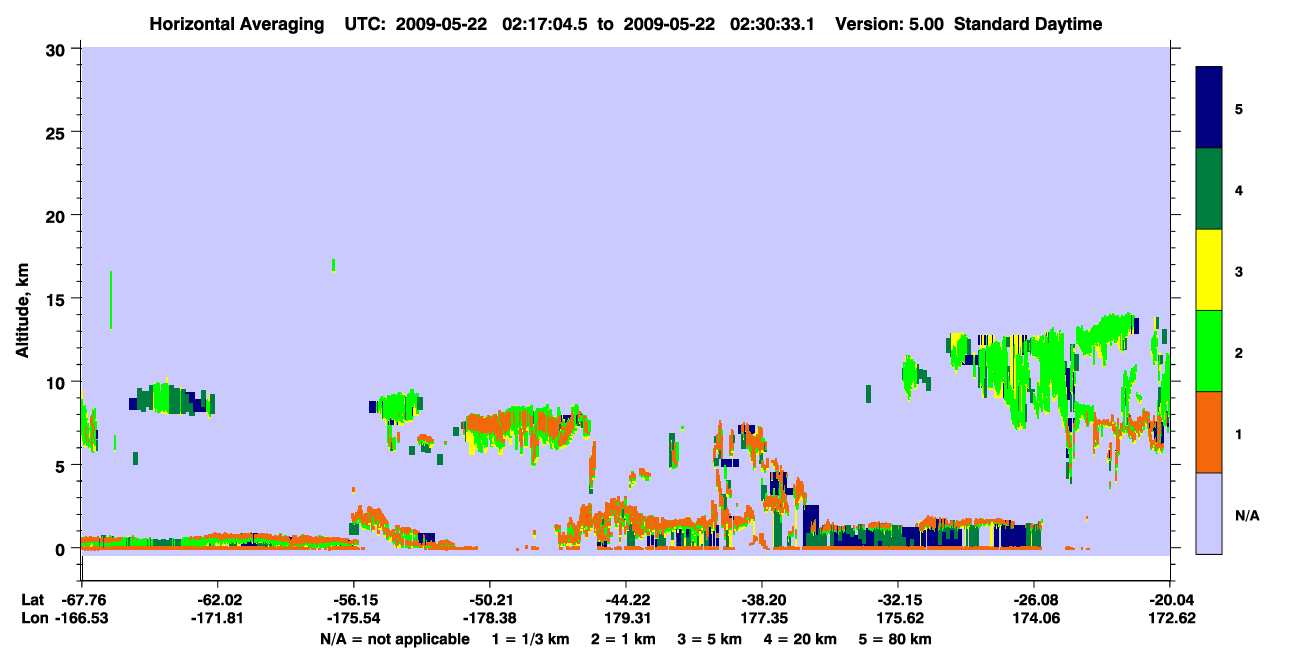
Task: Click the latitude value -62.02
Action: click(x=217, y=600)
